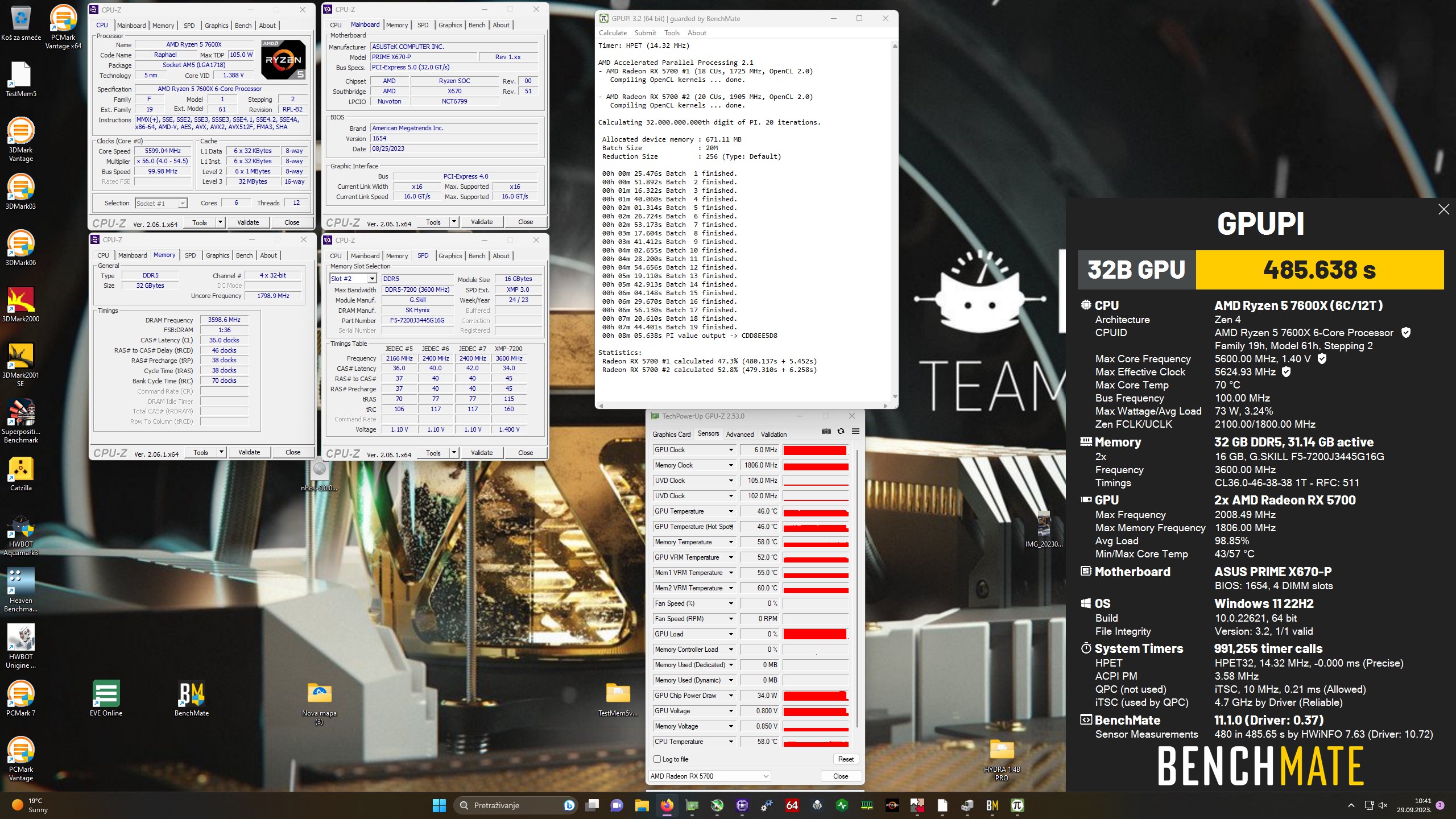Click the taskbar clock showing 10:41
This screenshot has width=1456, height=819.
click(1414, 805)
